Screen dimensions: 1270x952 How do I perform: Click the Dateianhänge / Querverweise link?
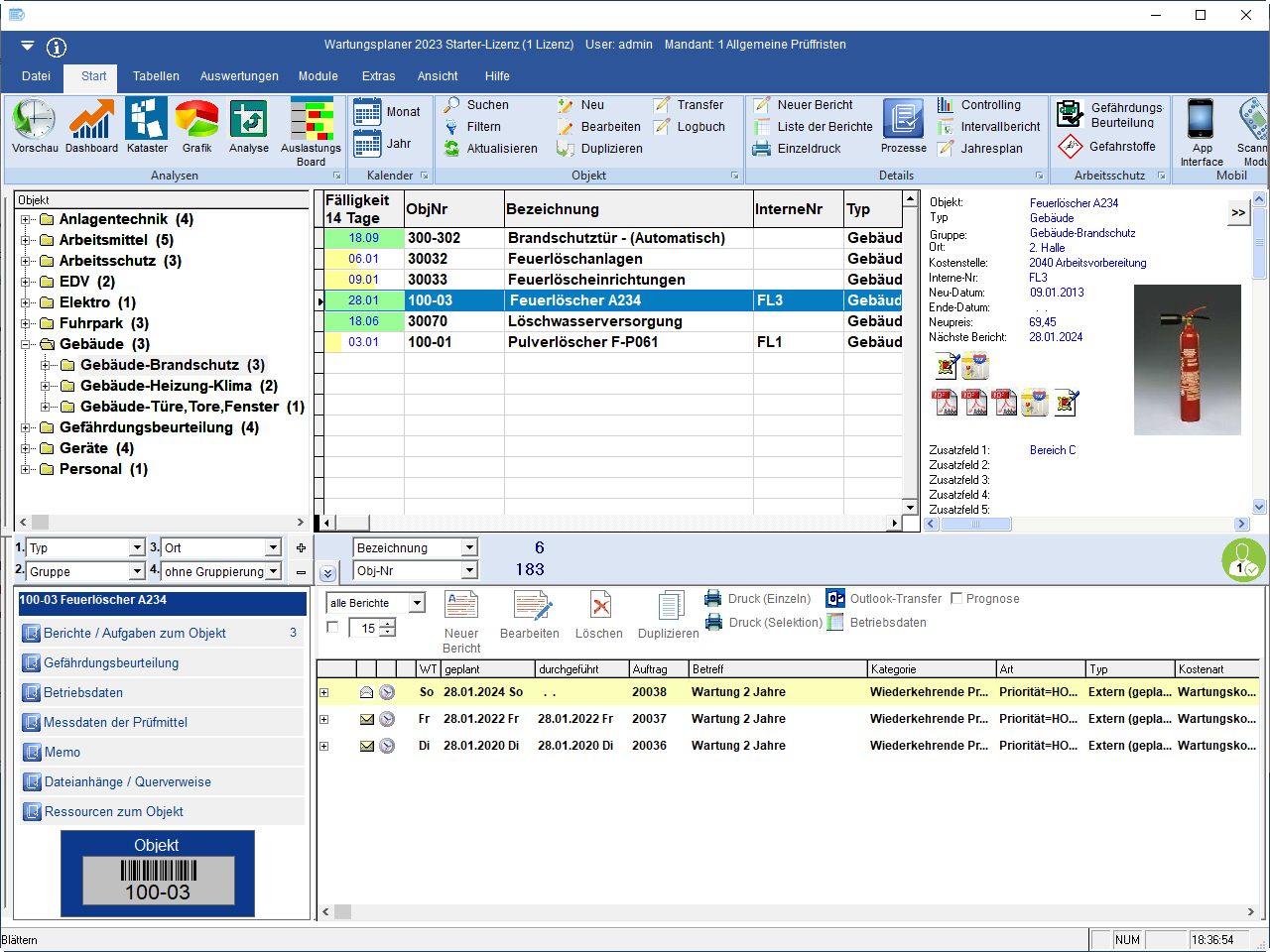point(127,781)
